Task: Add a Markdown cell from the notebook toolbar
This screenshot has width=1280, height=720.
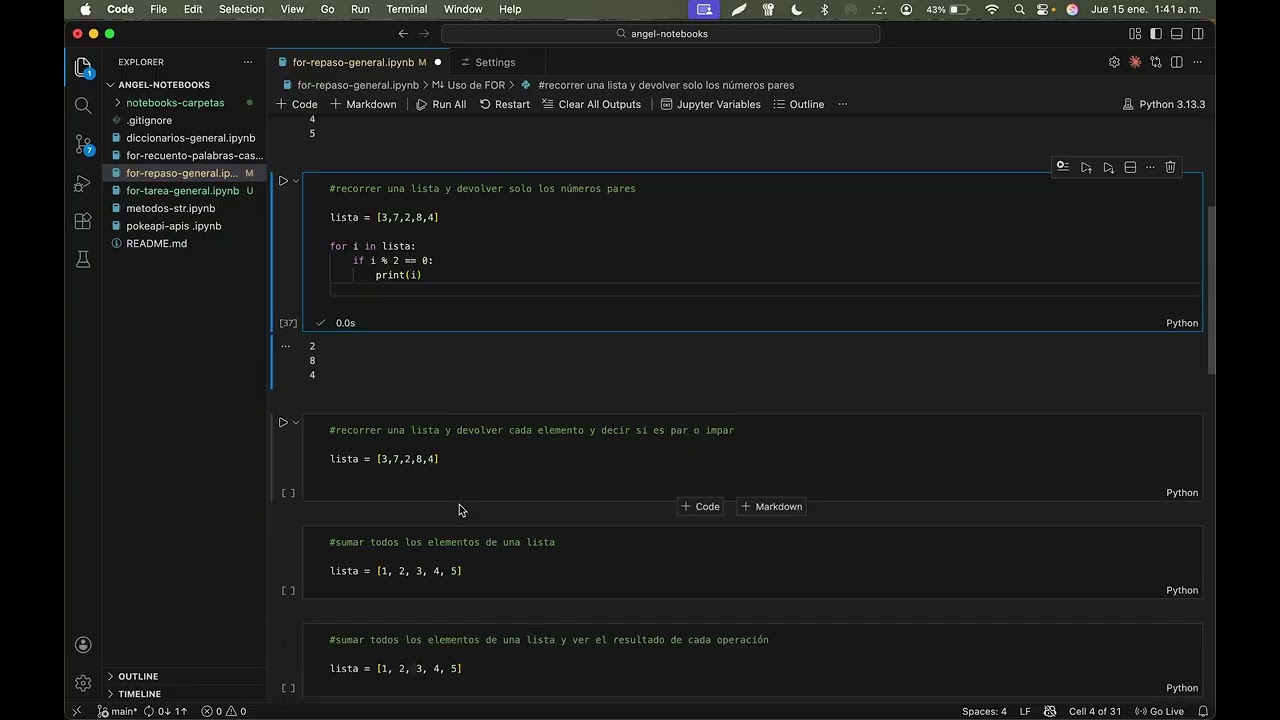Action: 363,104
